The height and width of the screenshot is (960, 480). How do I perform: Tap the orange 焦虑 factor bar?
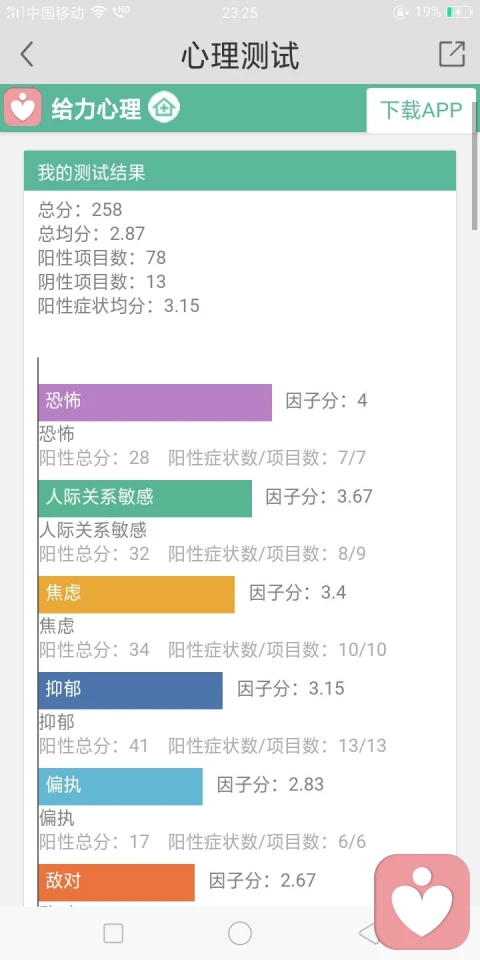(137, 594)
